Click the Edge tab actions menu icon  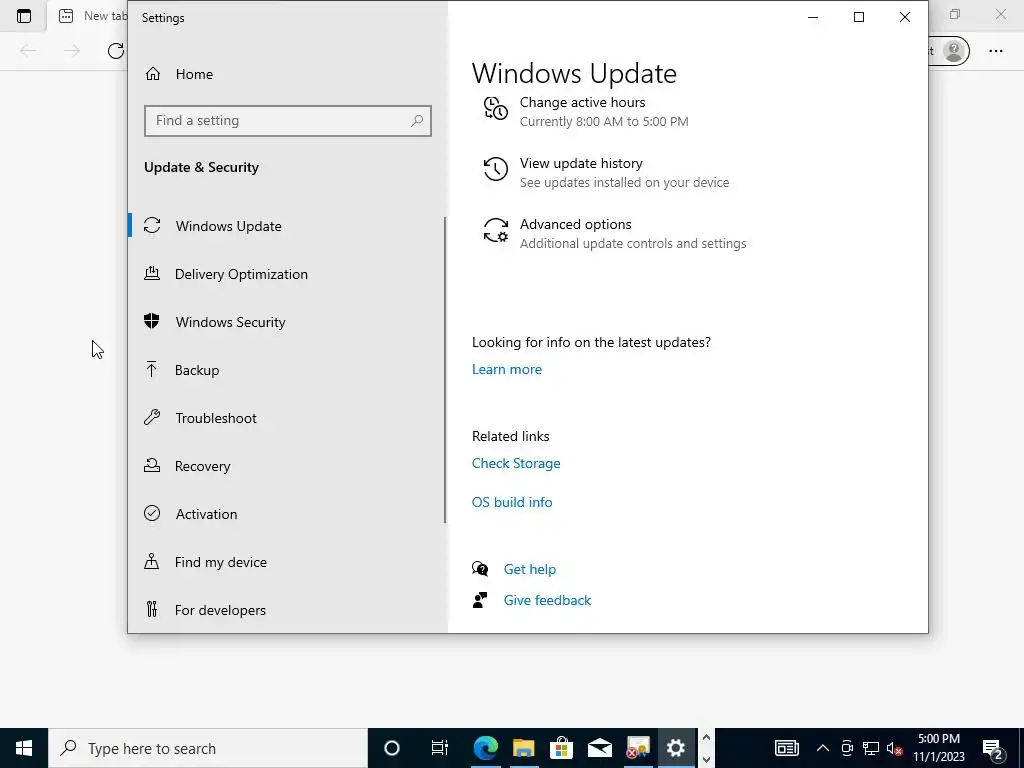pyautogui.click(x=24, y=16)
